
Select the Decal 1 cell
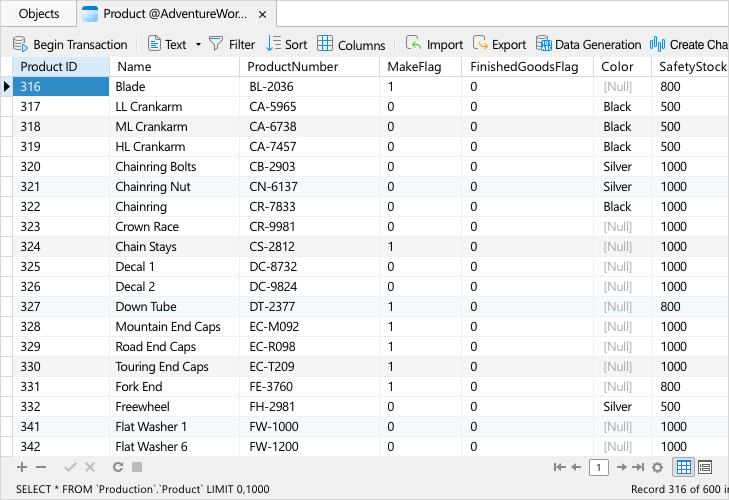[174, 267]
